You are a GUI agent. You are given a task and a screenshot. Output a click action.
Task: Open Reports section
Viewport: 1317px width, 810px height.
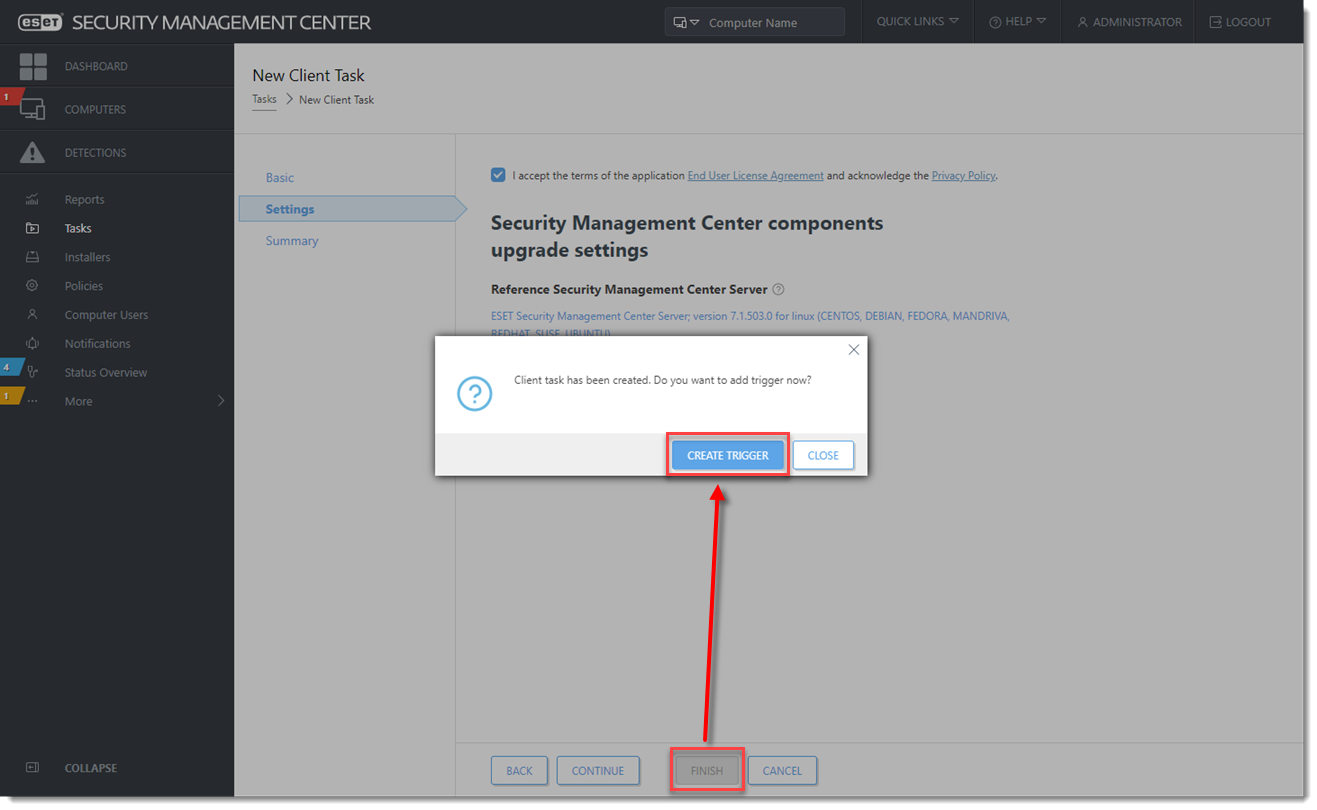point(84,200)
